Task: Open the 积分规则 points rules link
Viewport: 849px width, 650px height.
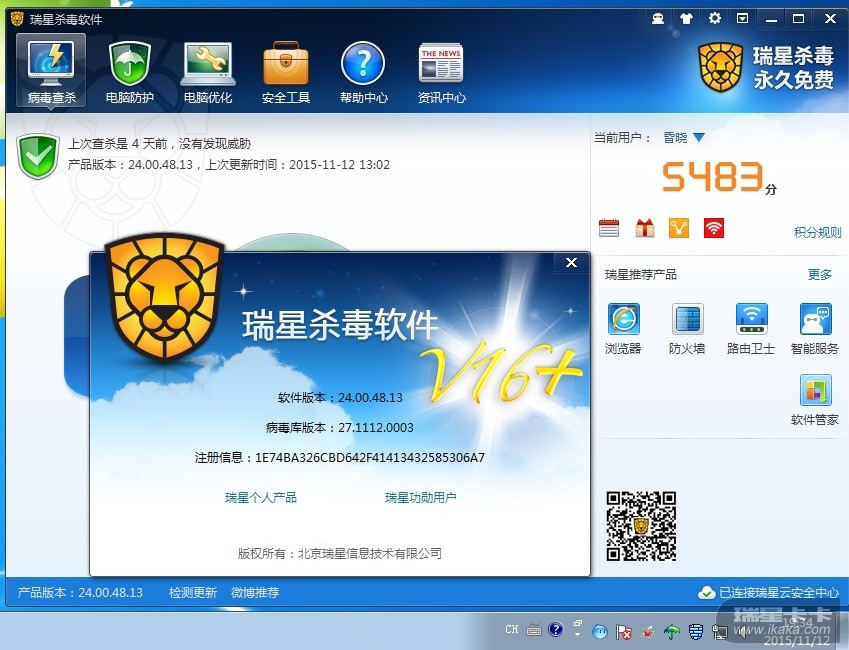Action: [817, 232]
